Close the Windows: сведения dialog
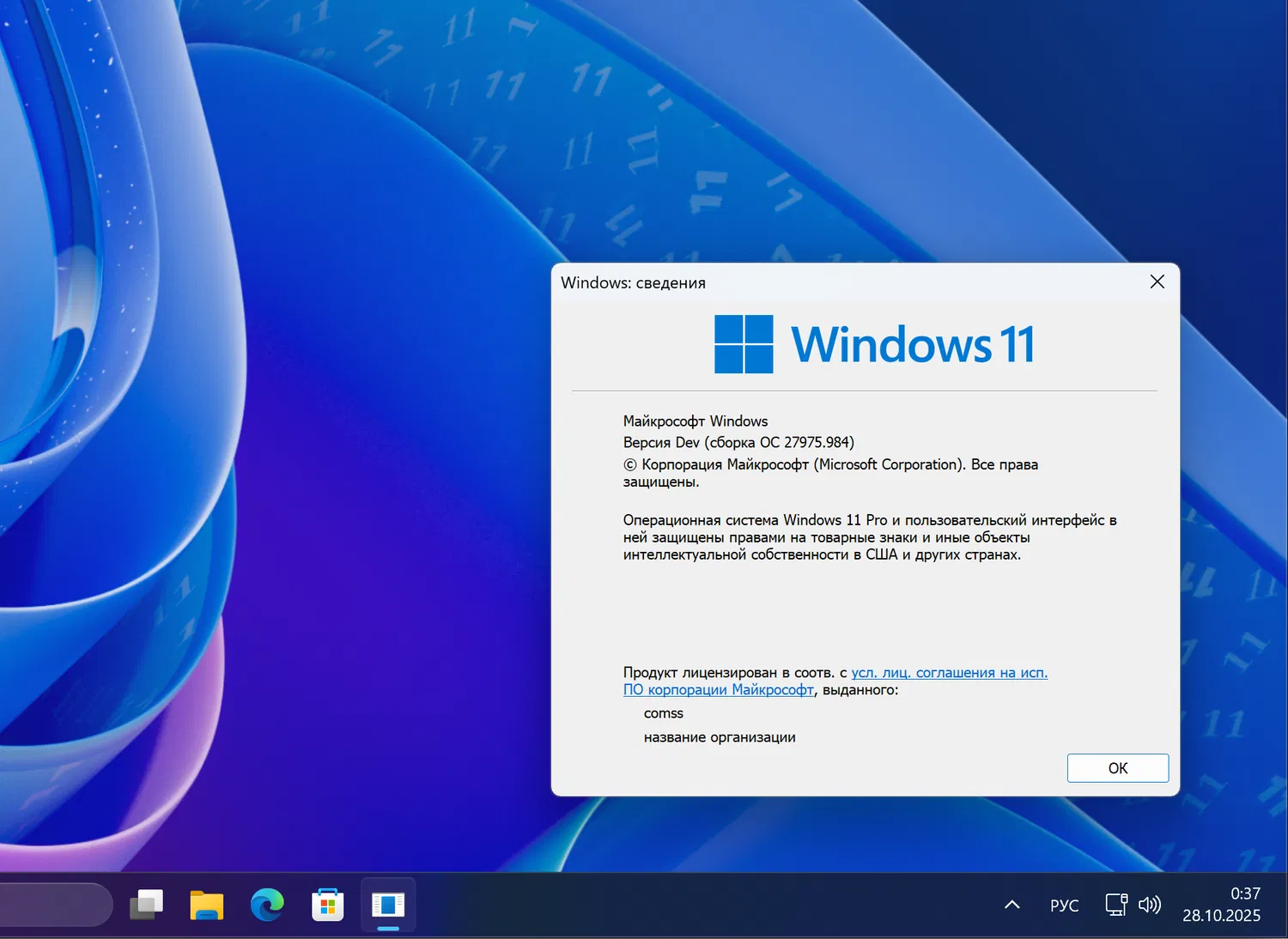Viewport: 1288px width, 939px height. (x=1157, y=281)
